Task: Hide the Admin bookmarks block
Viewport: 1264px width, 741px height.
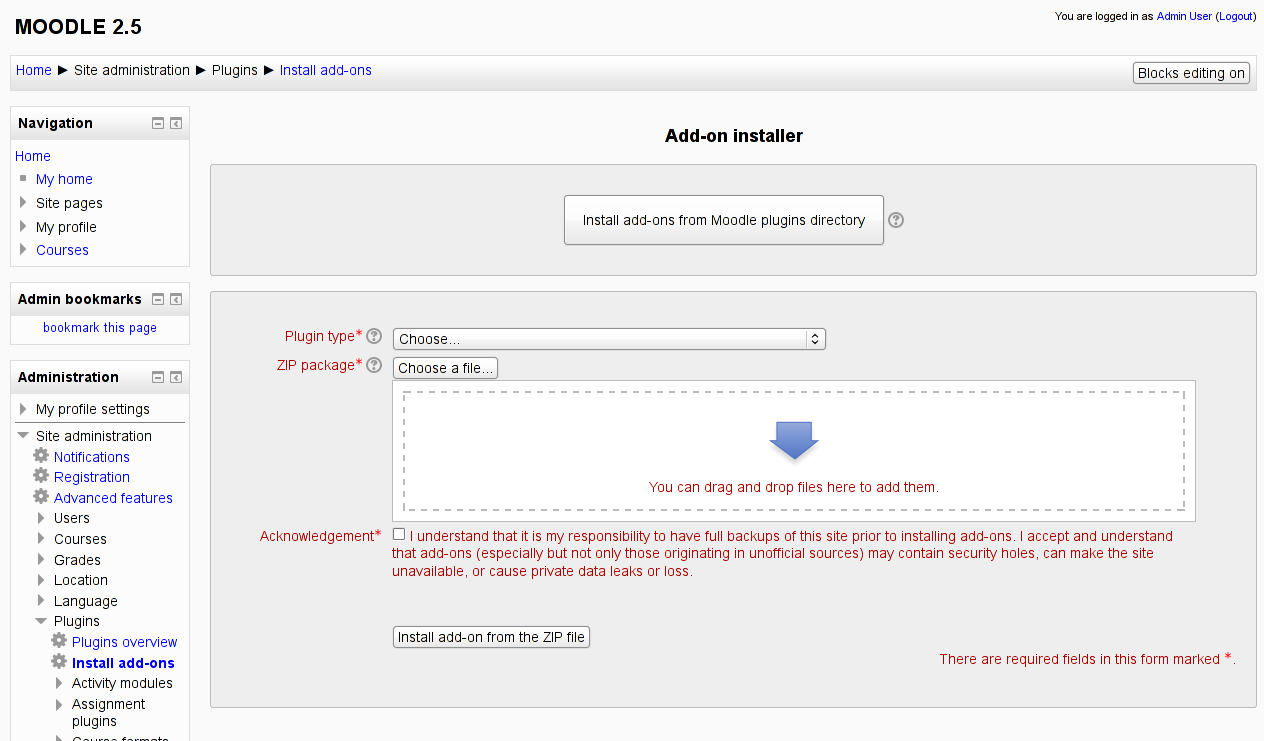Action: (x=158, y=299)
